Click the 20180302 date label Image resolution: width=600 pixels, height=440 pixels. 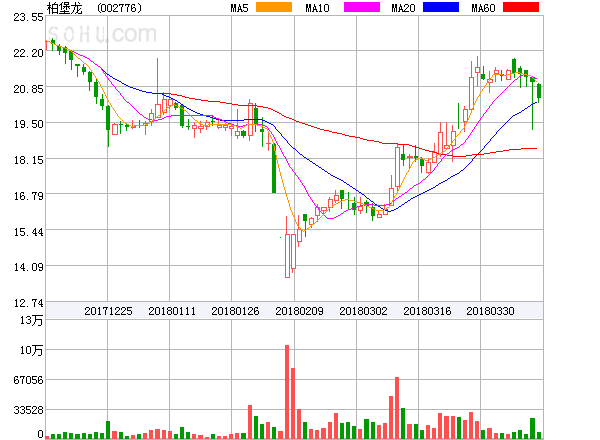coord(363,311)
